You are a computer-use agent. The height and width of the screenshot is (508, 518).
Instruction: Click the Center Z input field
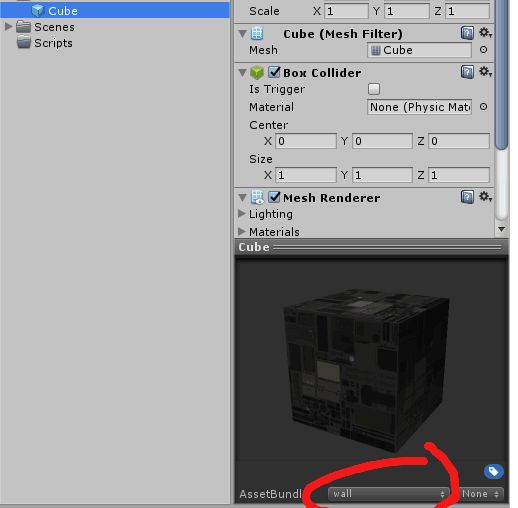pyautogui.click(x=459, y=141)
